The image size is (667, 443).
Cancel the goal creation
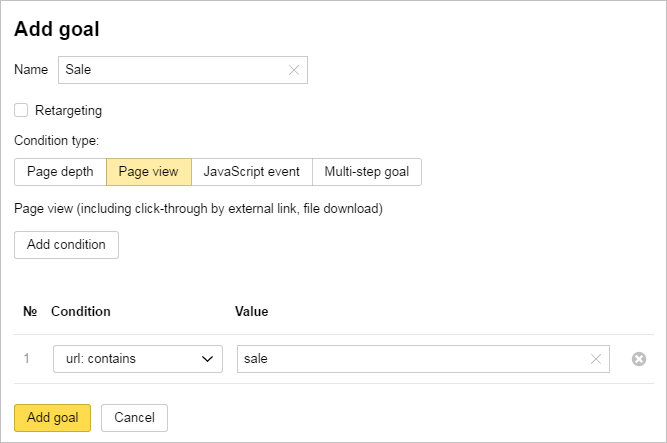[134, 417]
